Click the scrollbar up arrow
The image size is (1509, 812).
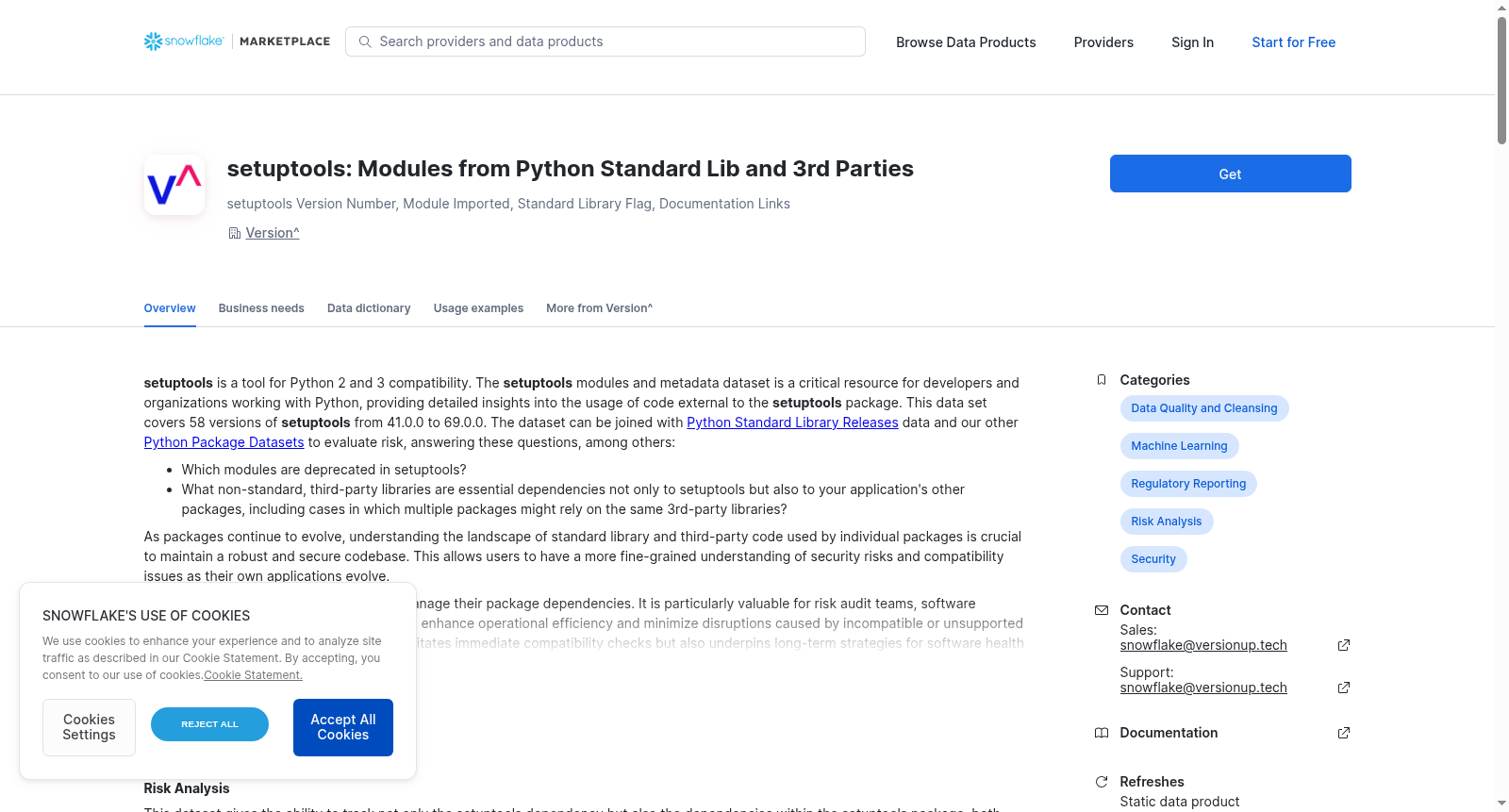pos(1501,8)
